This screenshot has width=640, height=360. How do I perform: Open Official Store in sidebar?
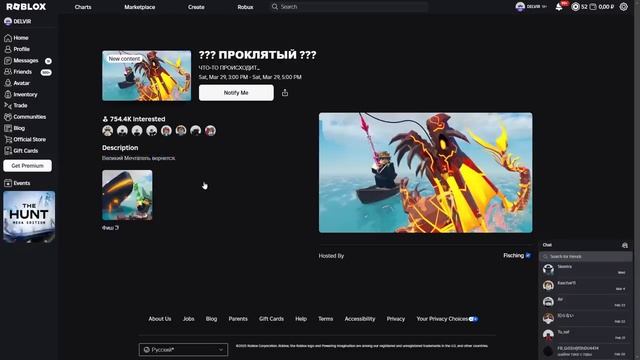point(25,139)
